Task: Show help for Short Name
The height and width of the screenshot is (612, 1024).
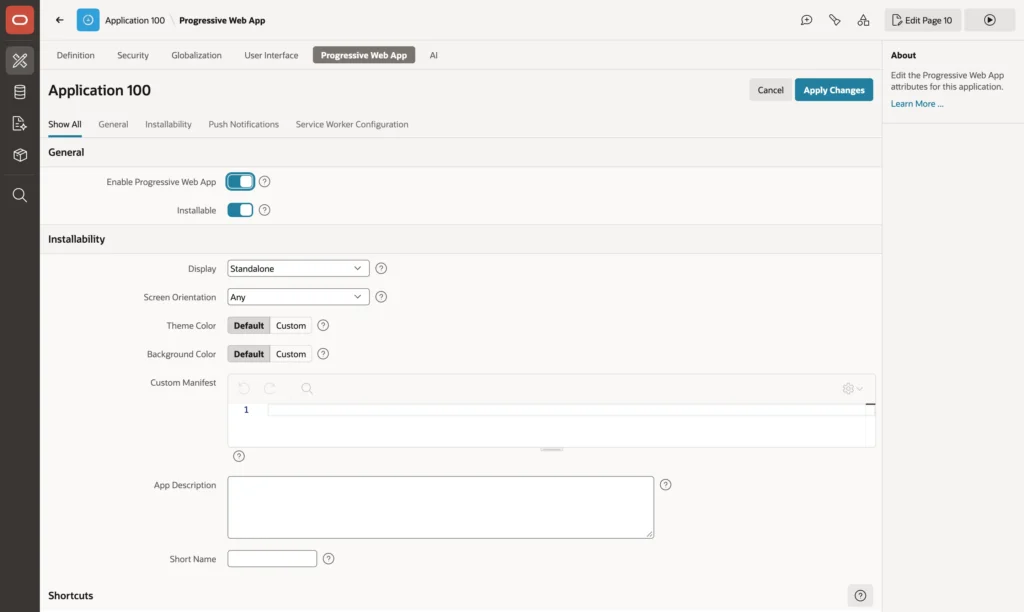Action: click(x=328, y=559)
